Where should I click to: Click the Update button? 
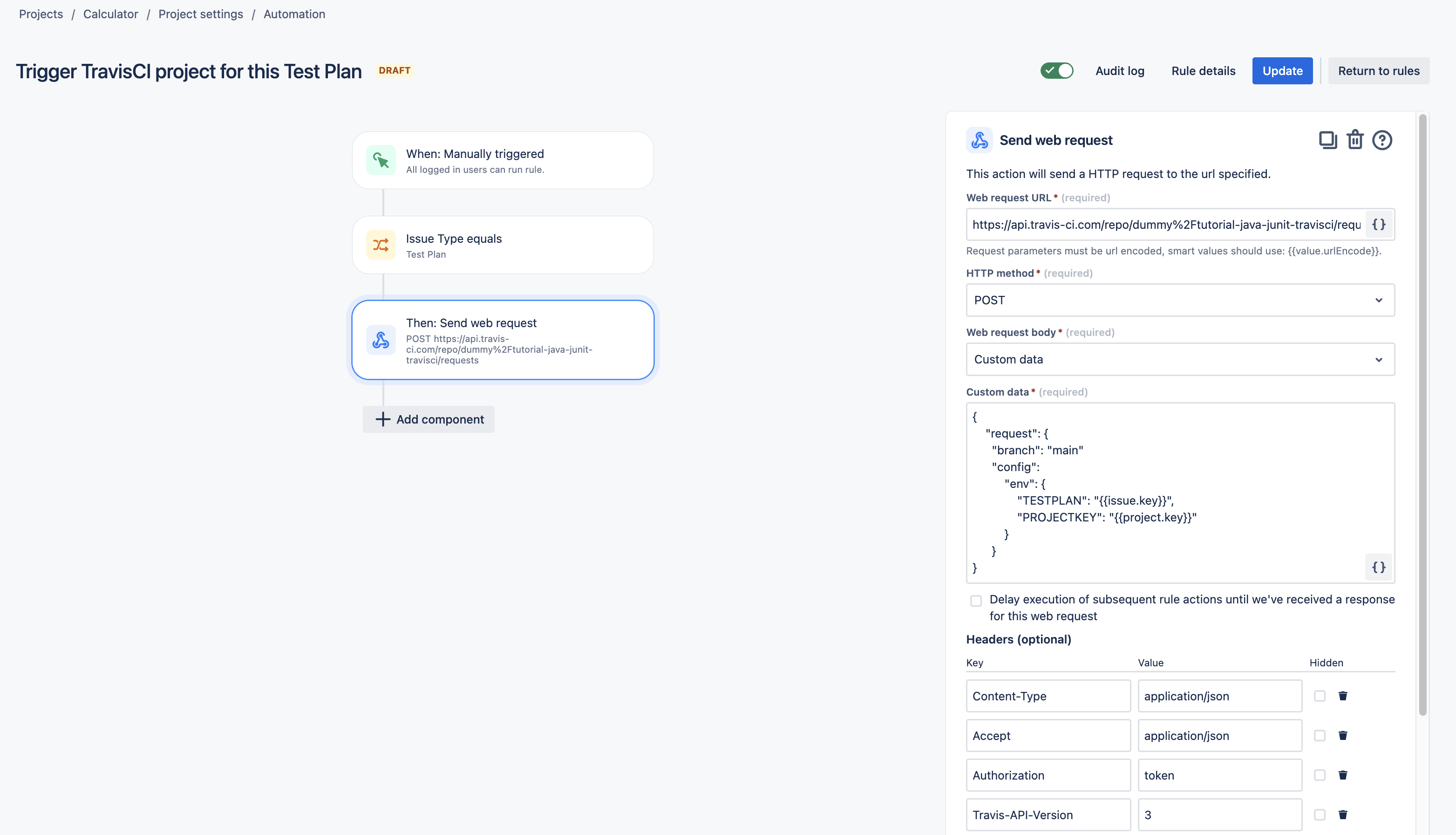pos(1282,70)
